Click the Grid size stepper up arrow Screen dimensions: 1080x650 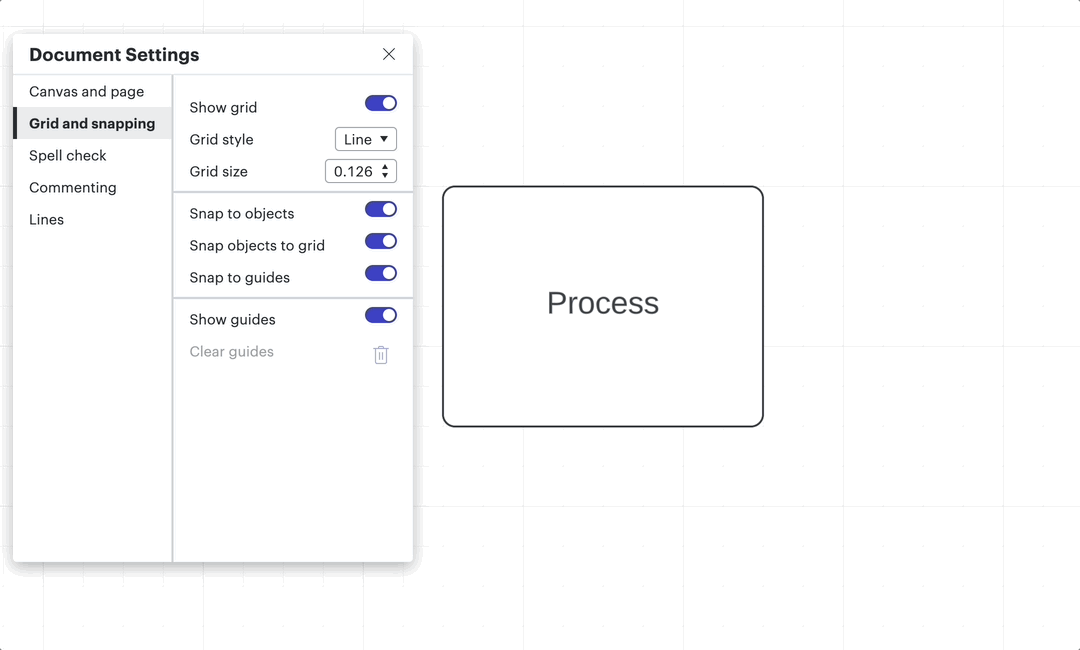386,166
